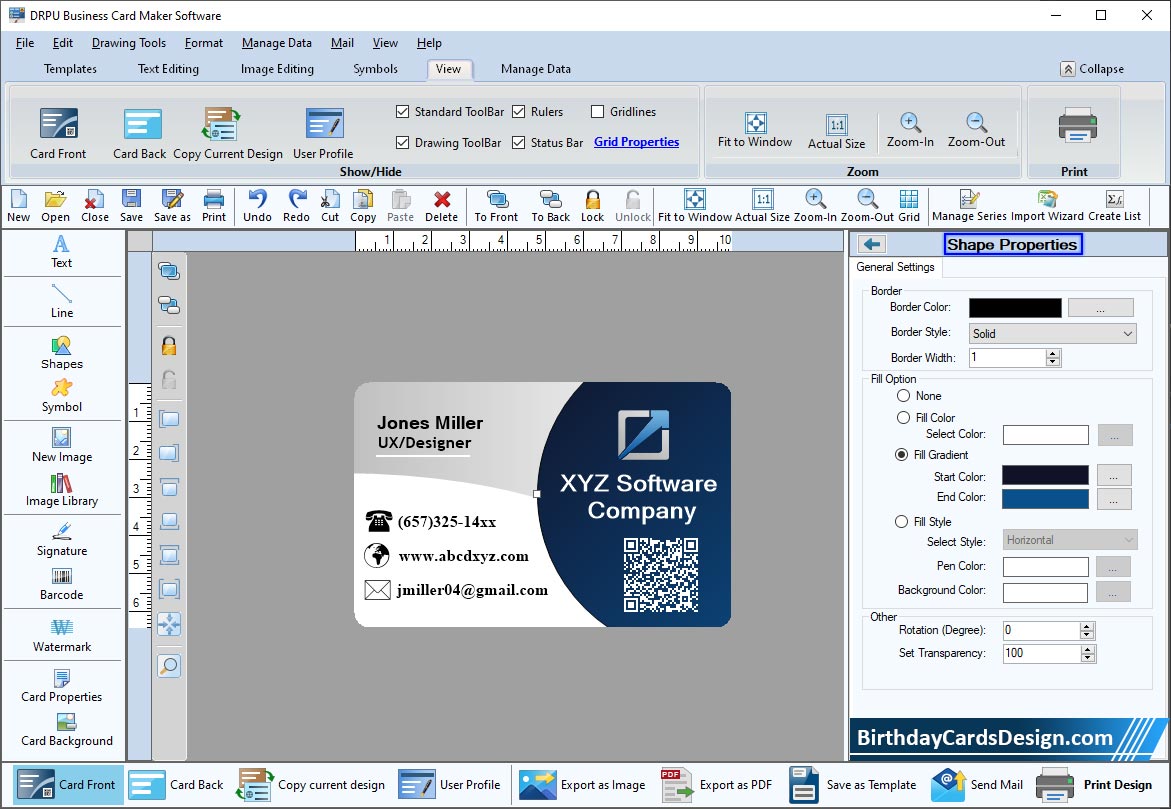Click the gradient Start Color swatch
The height and width of the screenshot is (809, 1171).
[1045, 475]
